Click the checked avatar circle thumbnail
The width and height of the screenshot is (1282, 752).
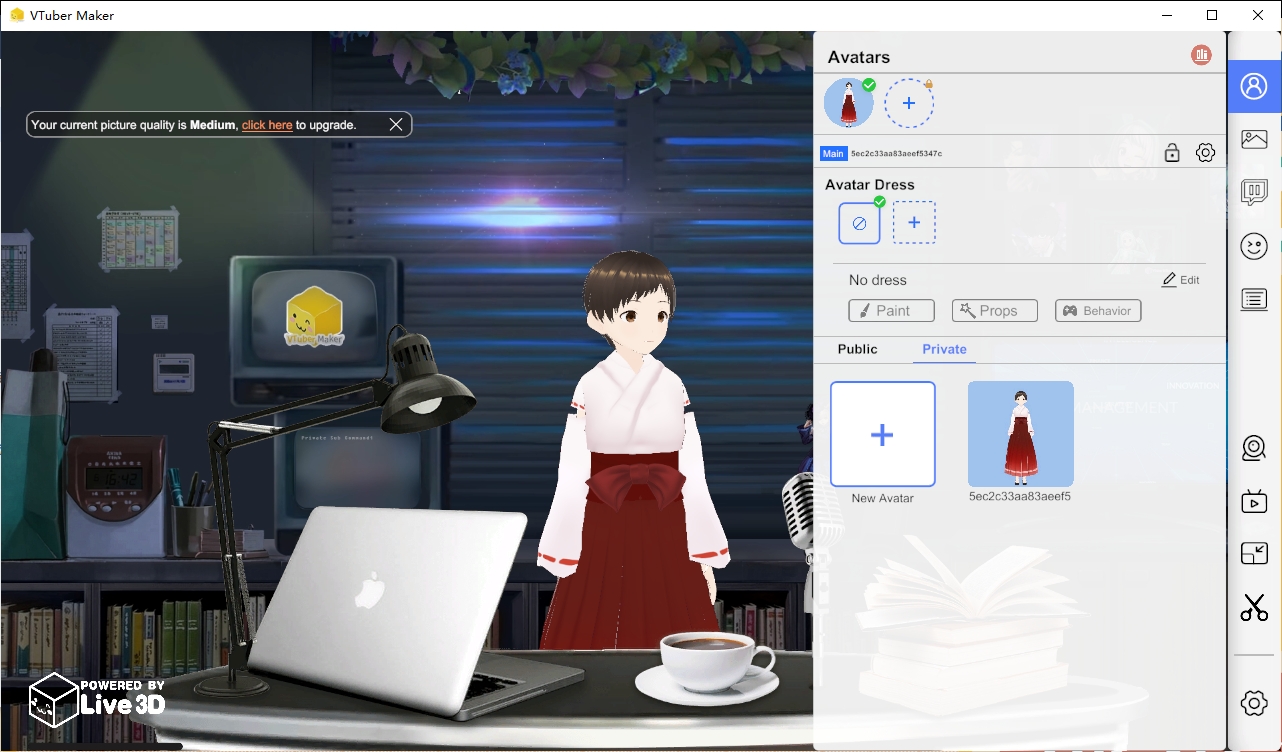848,102
